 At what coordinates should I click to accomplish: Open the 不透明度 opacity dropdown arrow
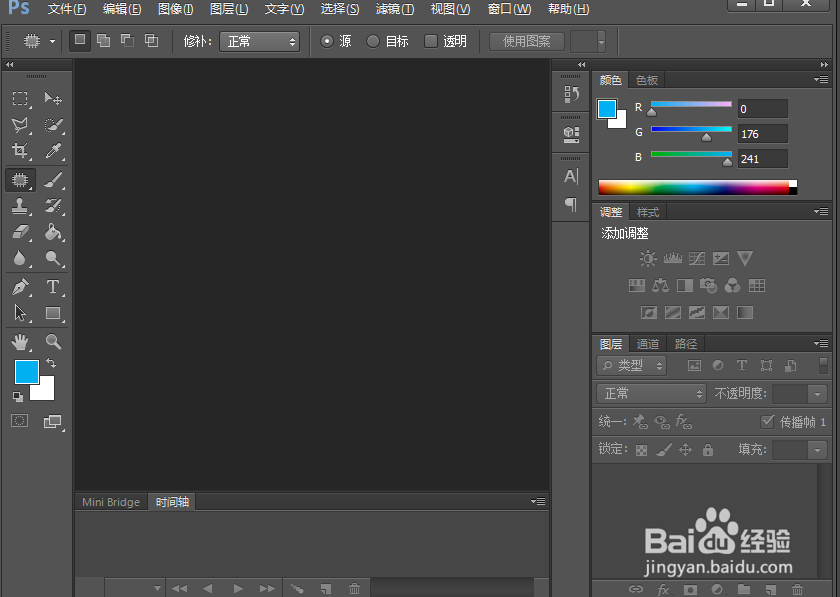(x=817, y=394)
